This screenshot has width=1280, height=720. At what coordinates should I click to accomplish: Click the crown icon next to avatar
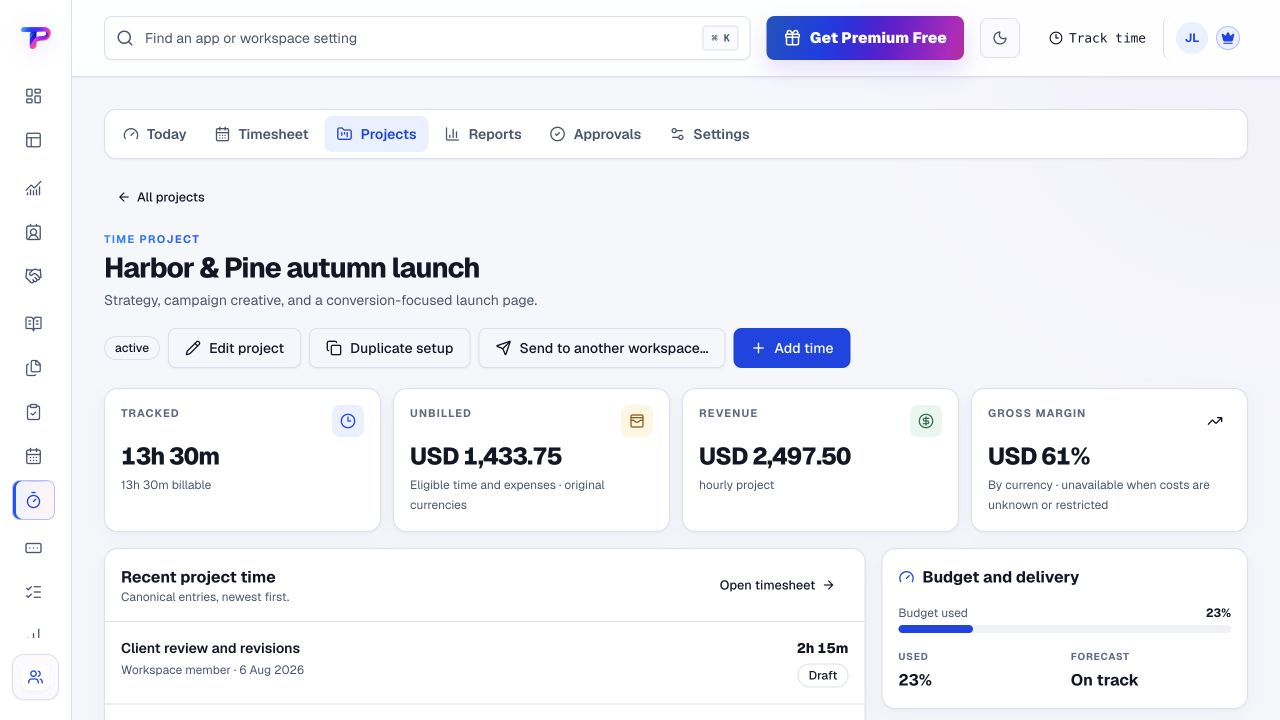1228,38
